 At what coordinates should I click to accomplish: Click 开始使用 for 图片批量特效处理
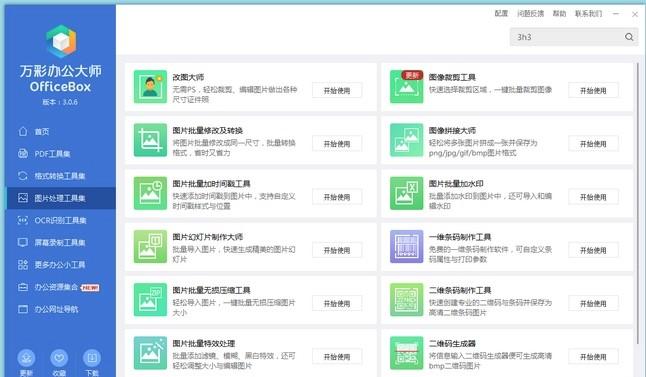pos(337,357)
